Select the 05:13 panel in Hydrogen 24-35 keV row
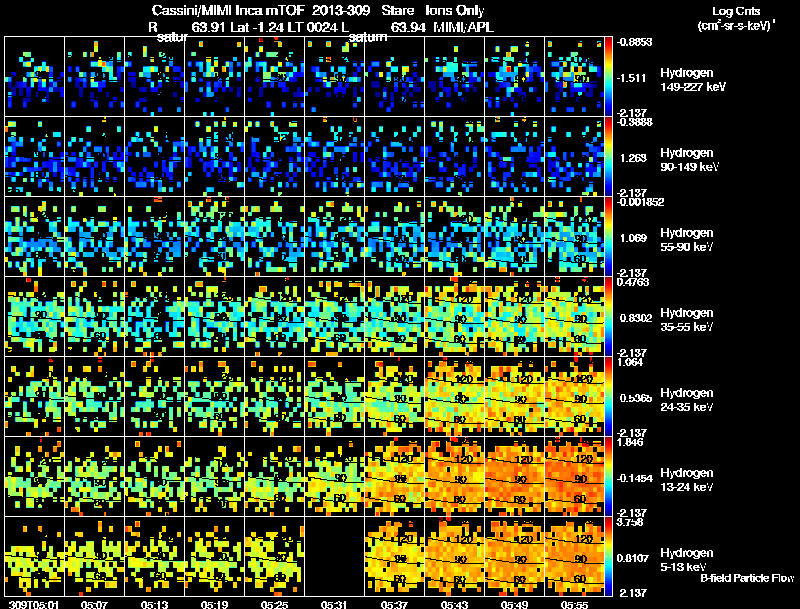The height and width of the screenshot is (609, 800). coord(155,396)
